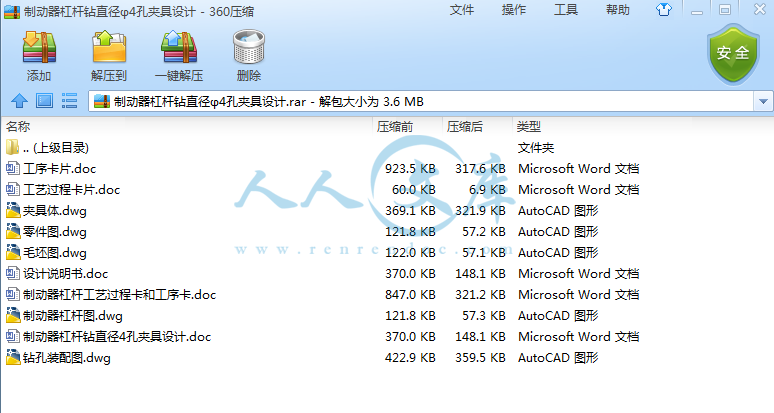The height and width of the screenshot is (413, 774).
Task: Switch to list detail view mode
Action: point(70,101)
